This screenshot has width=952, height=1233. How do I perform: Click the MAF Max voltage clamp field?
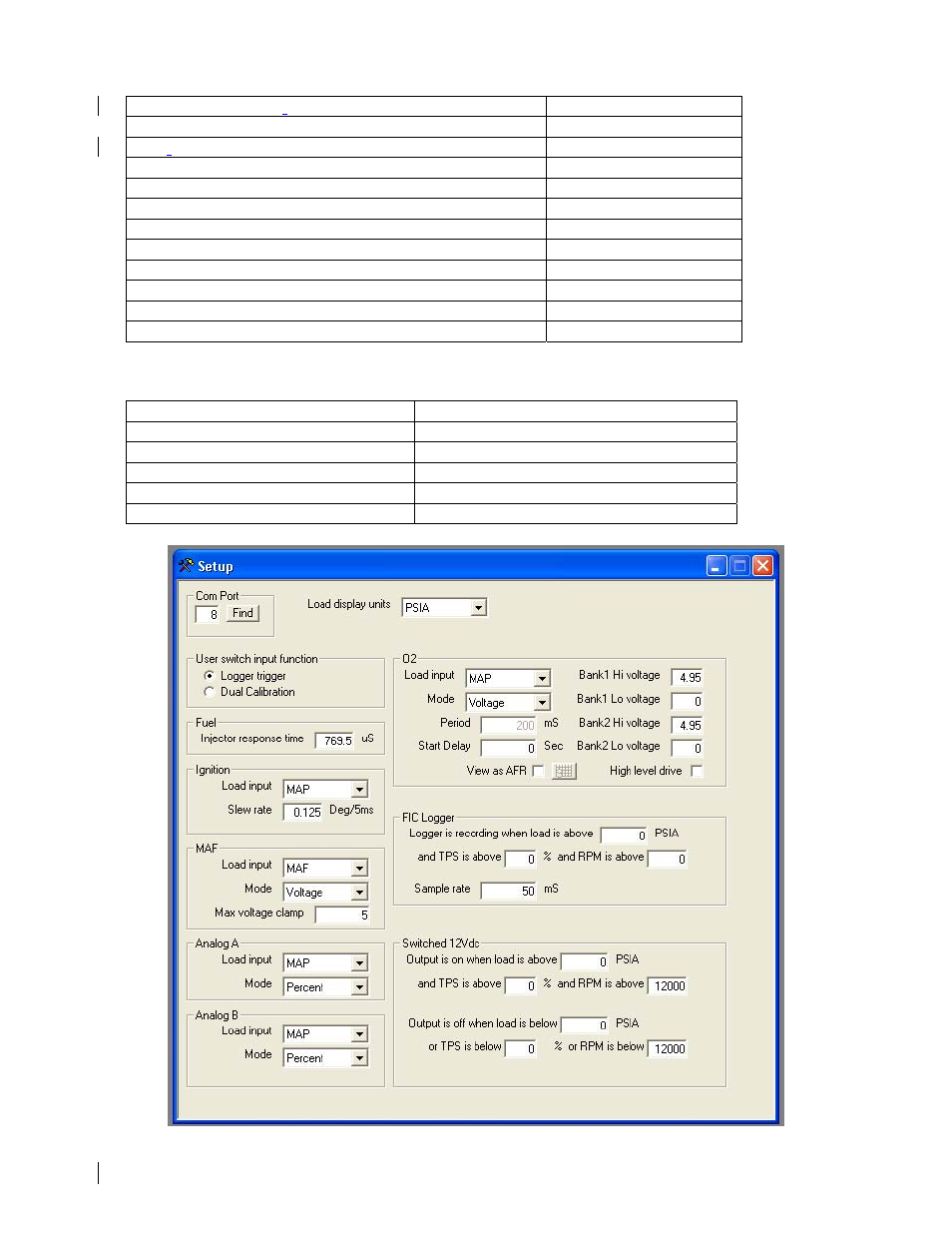tap(342, 915)
